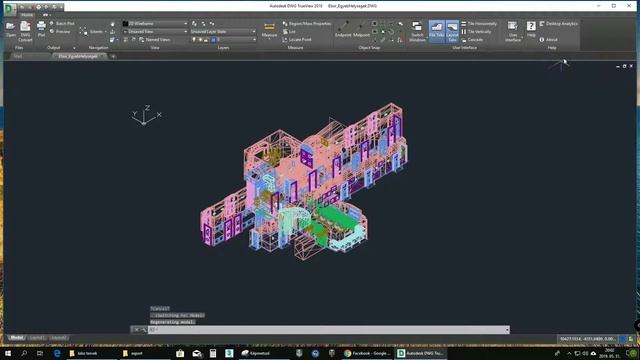Open 2D Wireframe visual style dropdown
Screen dimensions: 640x360
[155, 24]
